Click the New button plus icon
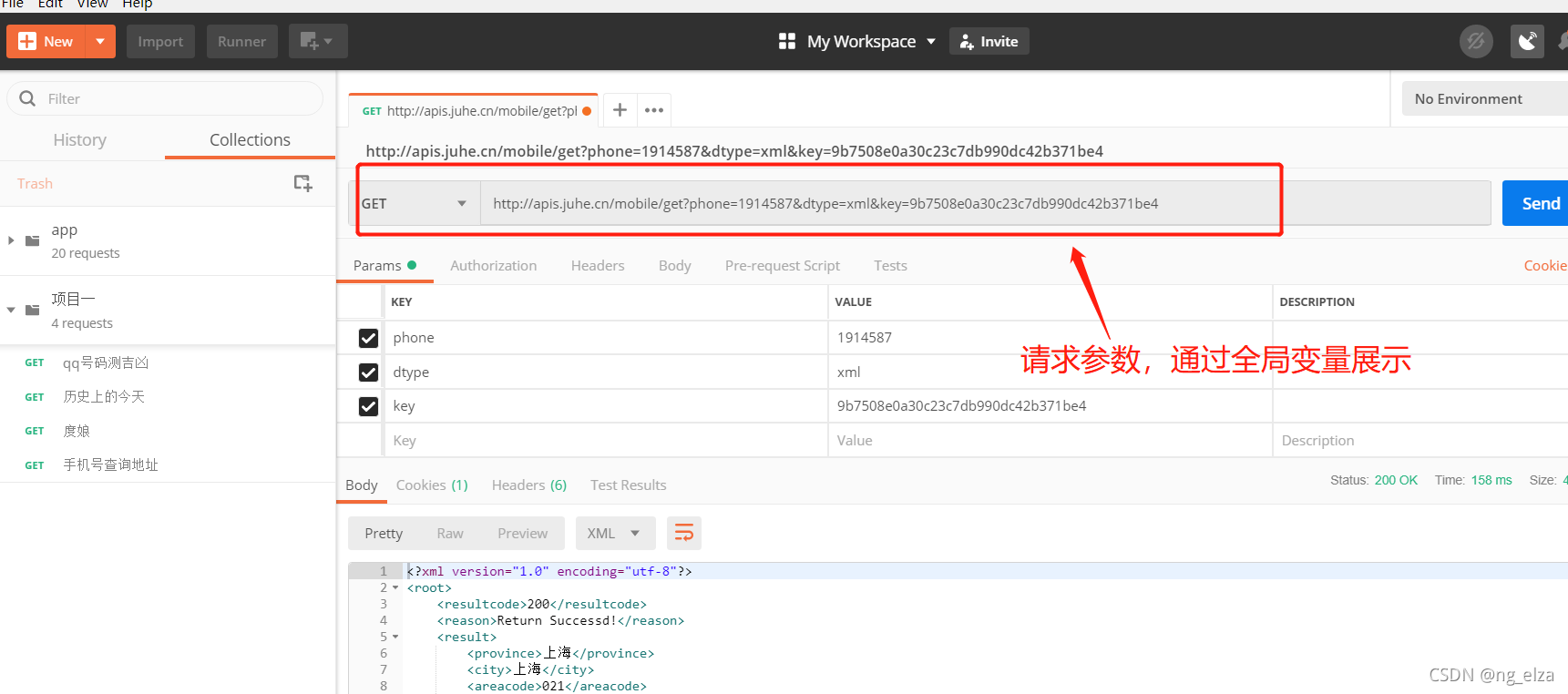This screenshot has height=694, width=1568. click(x=27, y=42)
